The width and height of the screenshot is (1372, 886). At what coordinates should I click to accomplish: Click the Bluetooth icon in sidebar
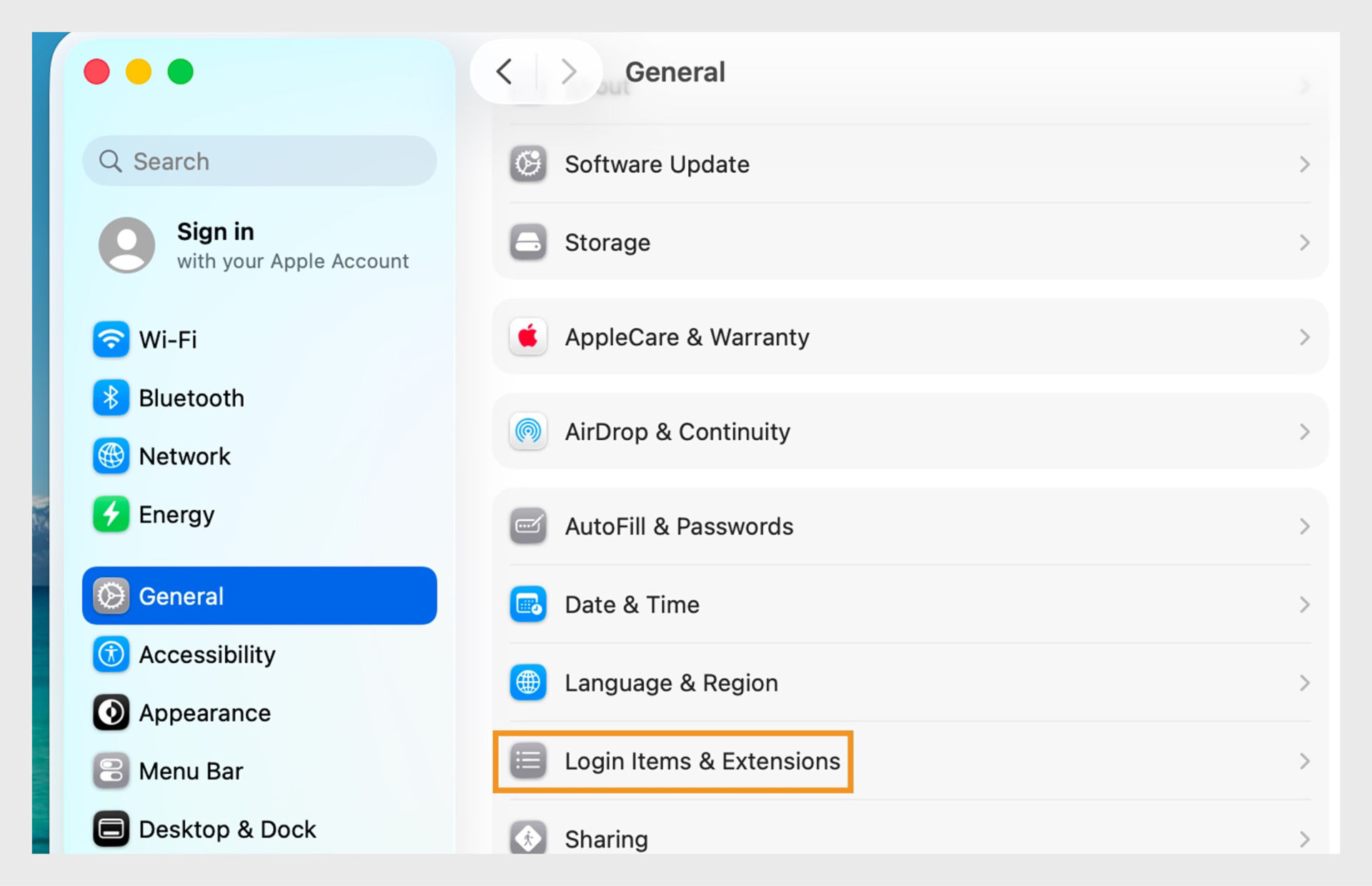tap(111, 398)
